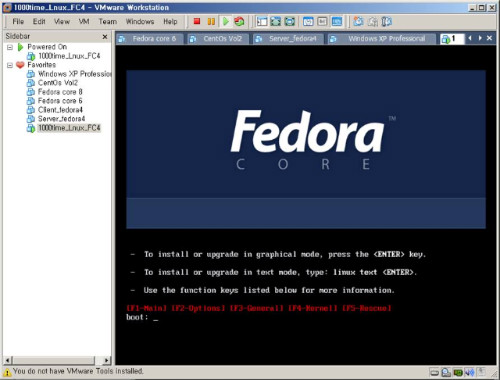
Task: Click the Reset virtual machine icon
Action: tap(239, 21)
